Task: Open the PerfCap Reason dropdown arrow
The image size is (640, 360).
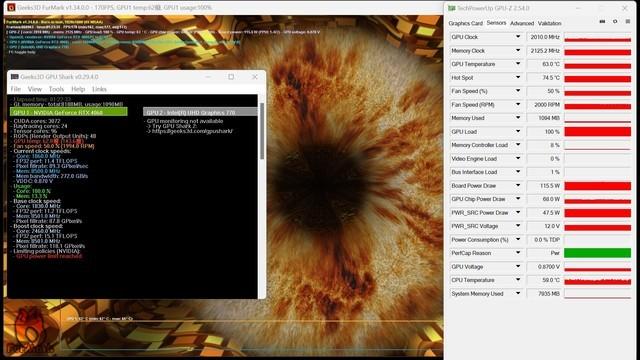Action: click(518, 253)
